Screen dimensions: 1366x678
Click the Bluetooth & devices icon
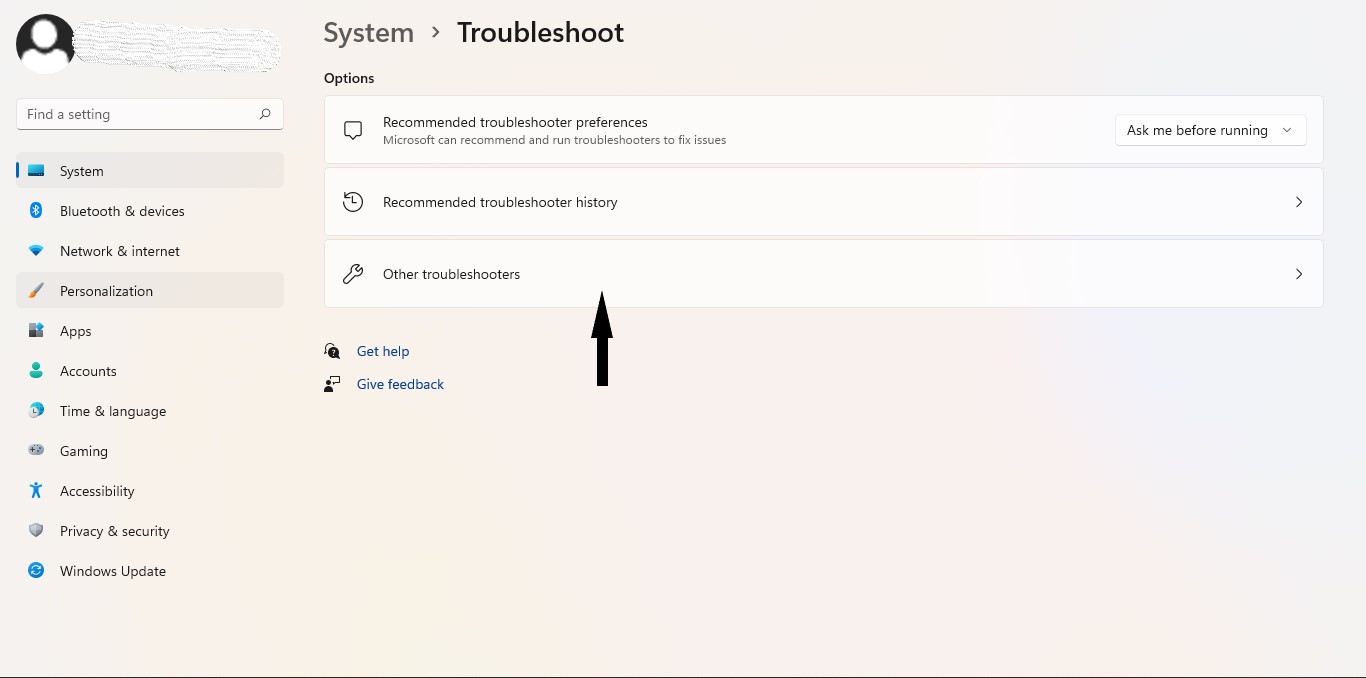pyautogui.click(x=36, y=211)
